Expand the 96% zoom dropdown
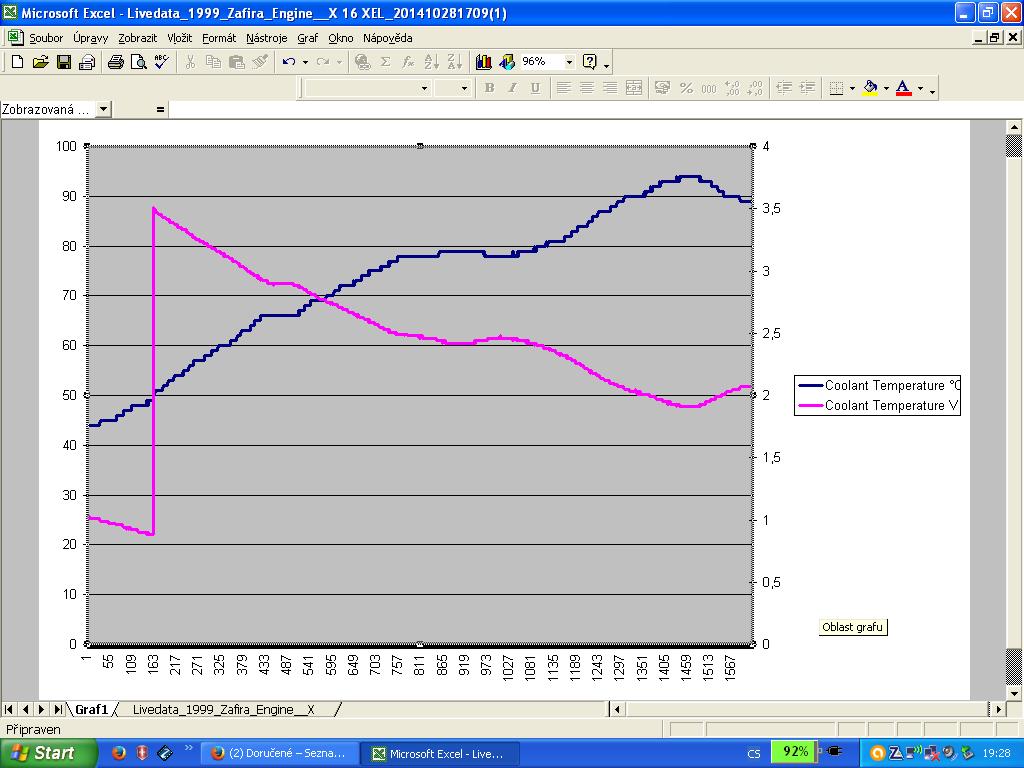Image resolution: width=1024 pixels, height=768 pixels. (569, 62)
